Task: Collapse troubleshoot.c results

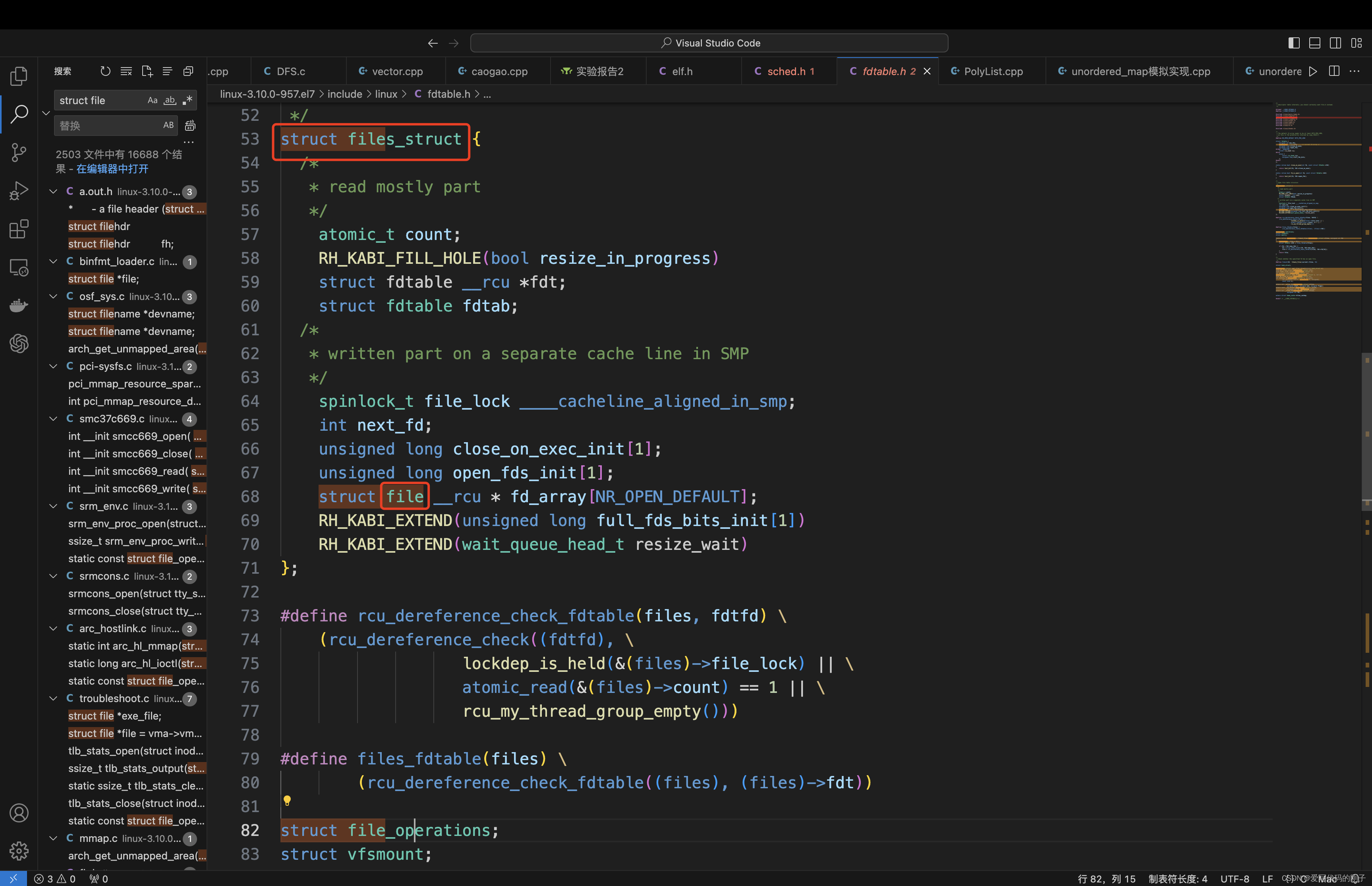Action: (54, 698)
